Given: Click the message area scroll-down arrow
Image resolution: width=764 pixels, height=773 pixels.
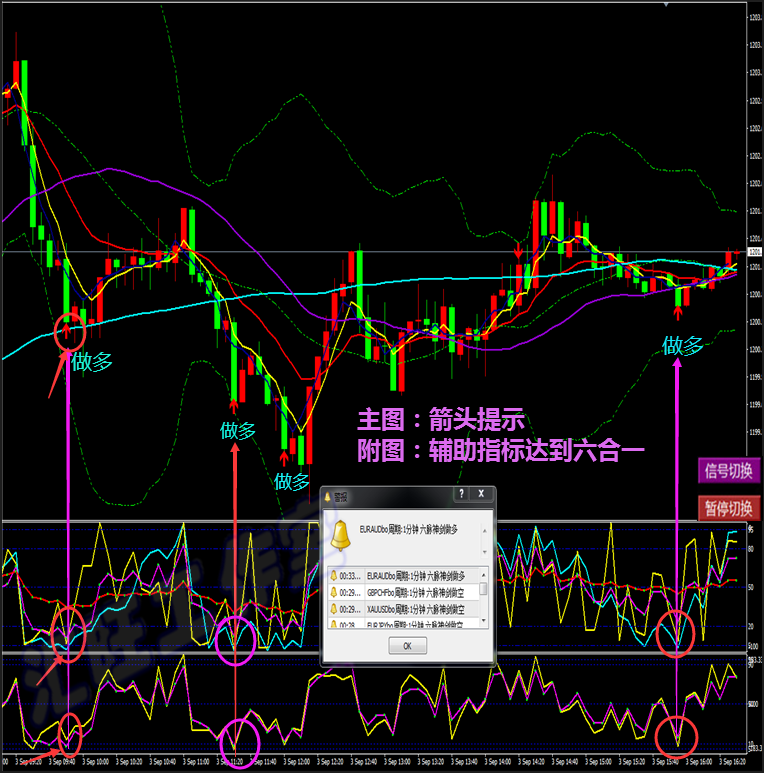Looking at the screenshot, I should click(x=485, y=551).
